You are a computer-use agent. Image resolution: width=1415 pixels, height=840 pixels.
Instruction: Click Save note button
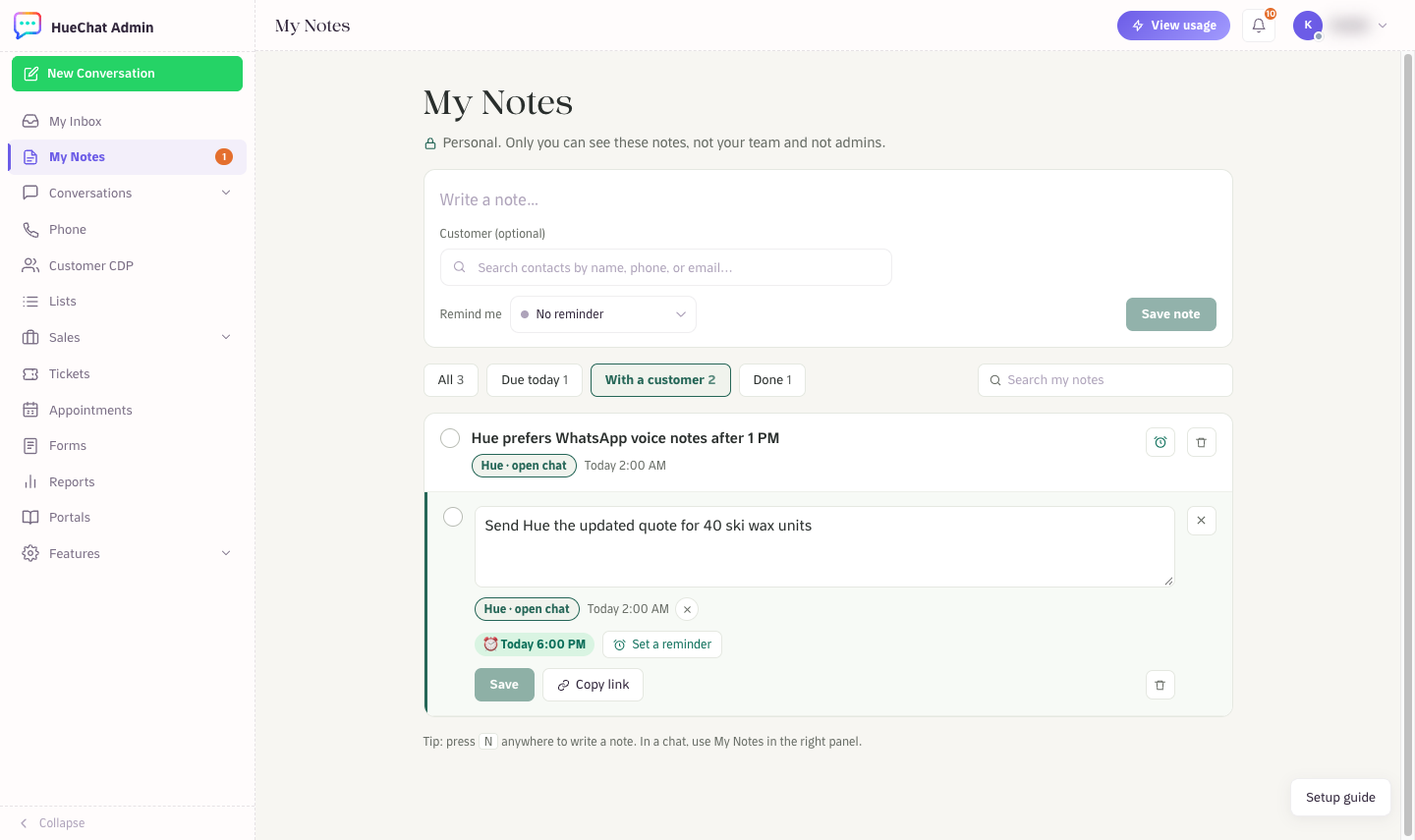pyautogui.click(x=1171, y=314)
